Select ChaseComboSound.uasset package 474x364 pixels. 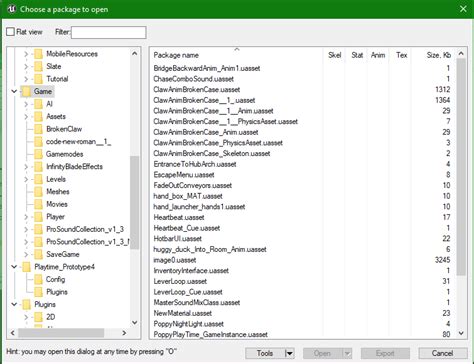[x=193, y=79]
